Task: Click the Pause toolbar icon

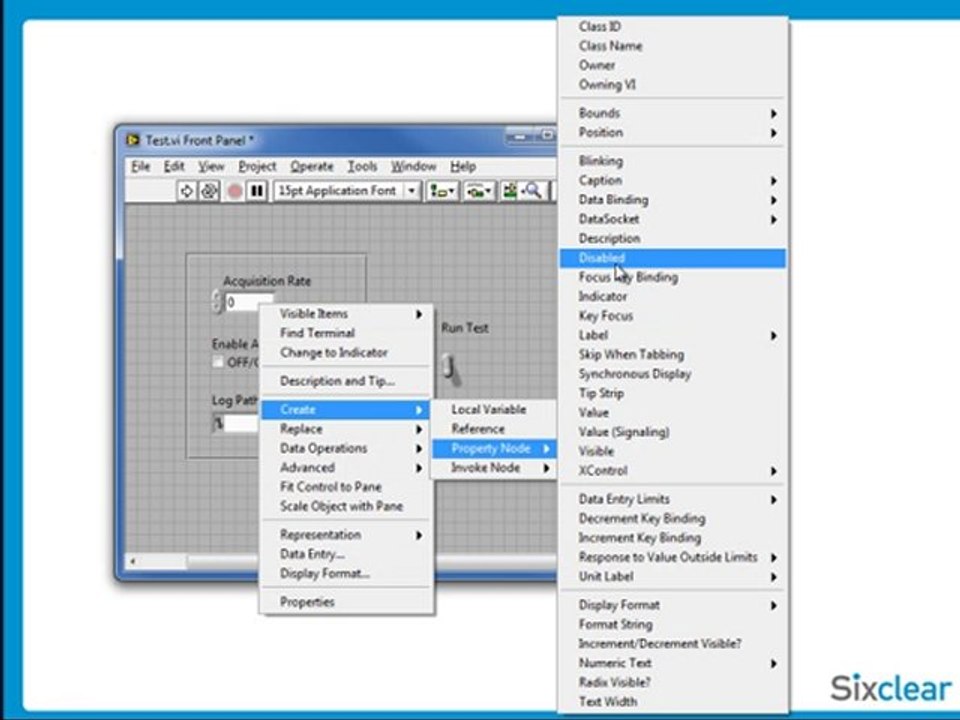Action: [x=257, y=191]
